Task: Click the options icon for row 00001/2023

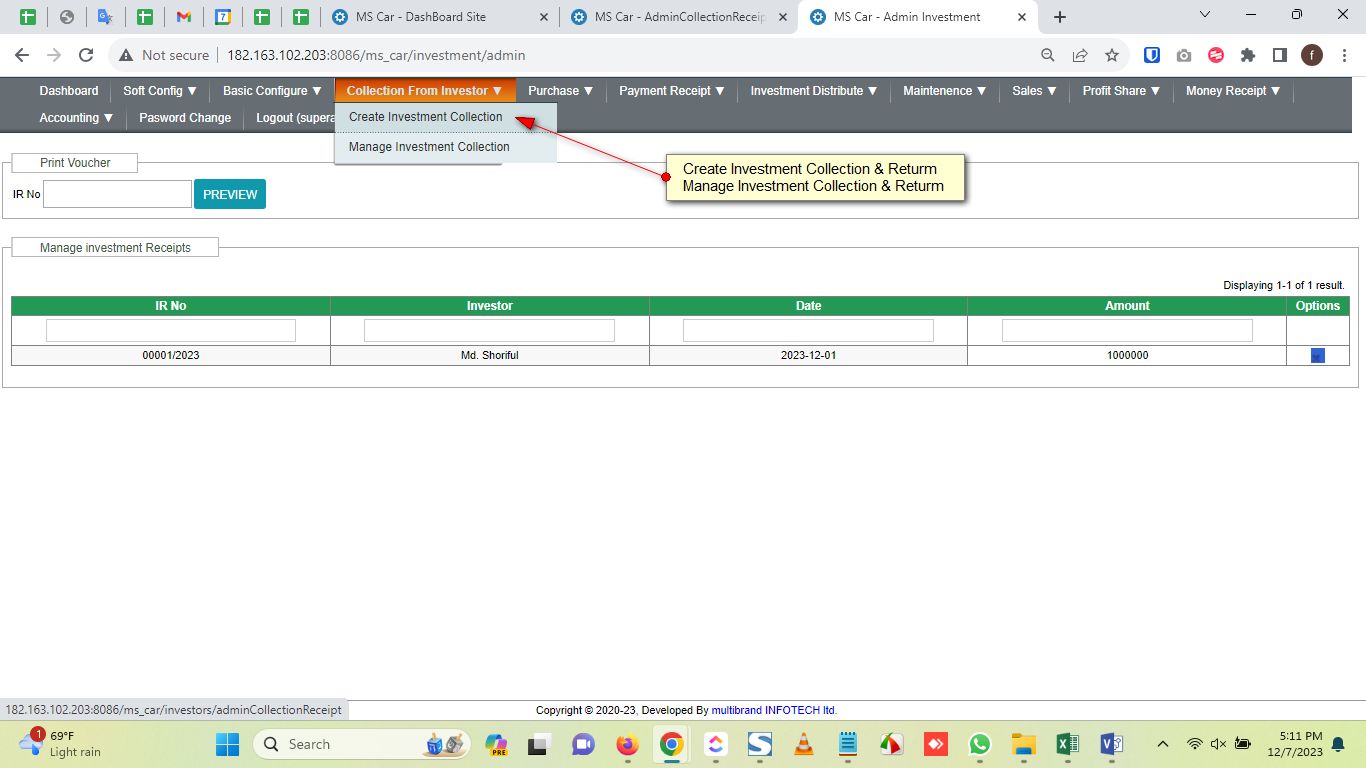Action: click(1318, 356)
